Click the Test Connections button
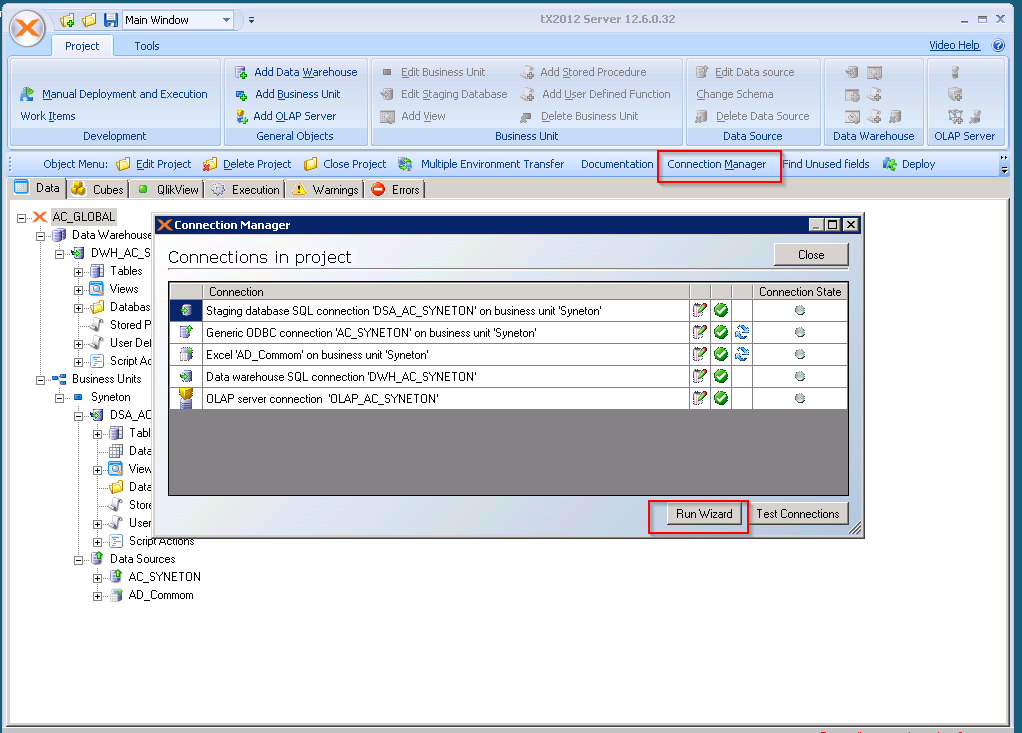The width and height of the screenshot is (1022, 733). tap(797, 514)
